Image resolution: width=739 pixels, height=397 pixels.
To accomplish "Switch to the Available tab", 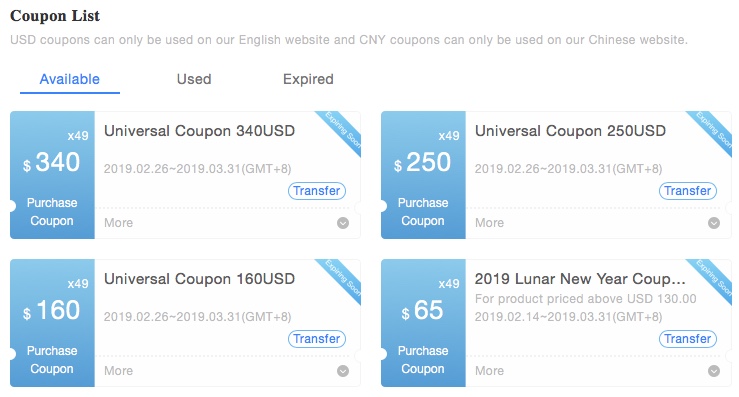I will pos(70,79).
